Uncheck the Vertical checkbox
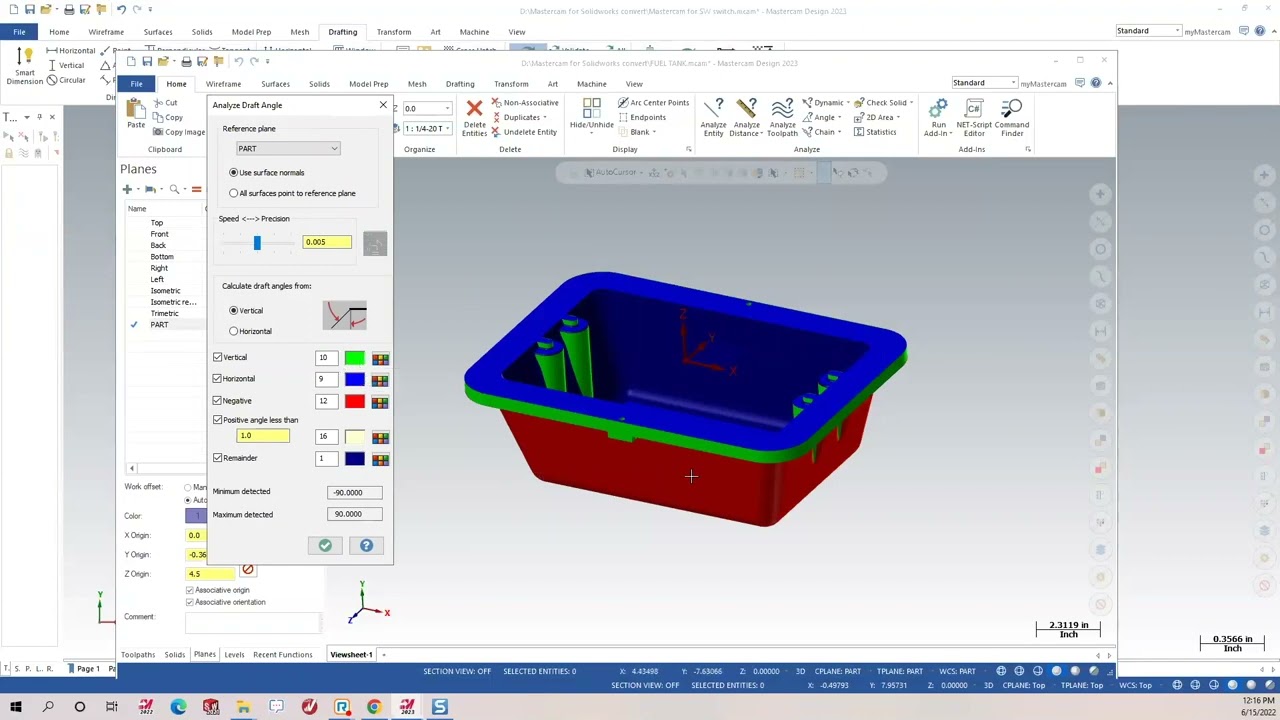1280x720 pixels. 218,357
